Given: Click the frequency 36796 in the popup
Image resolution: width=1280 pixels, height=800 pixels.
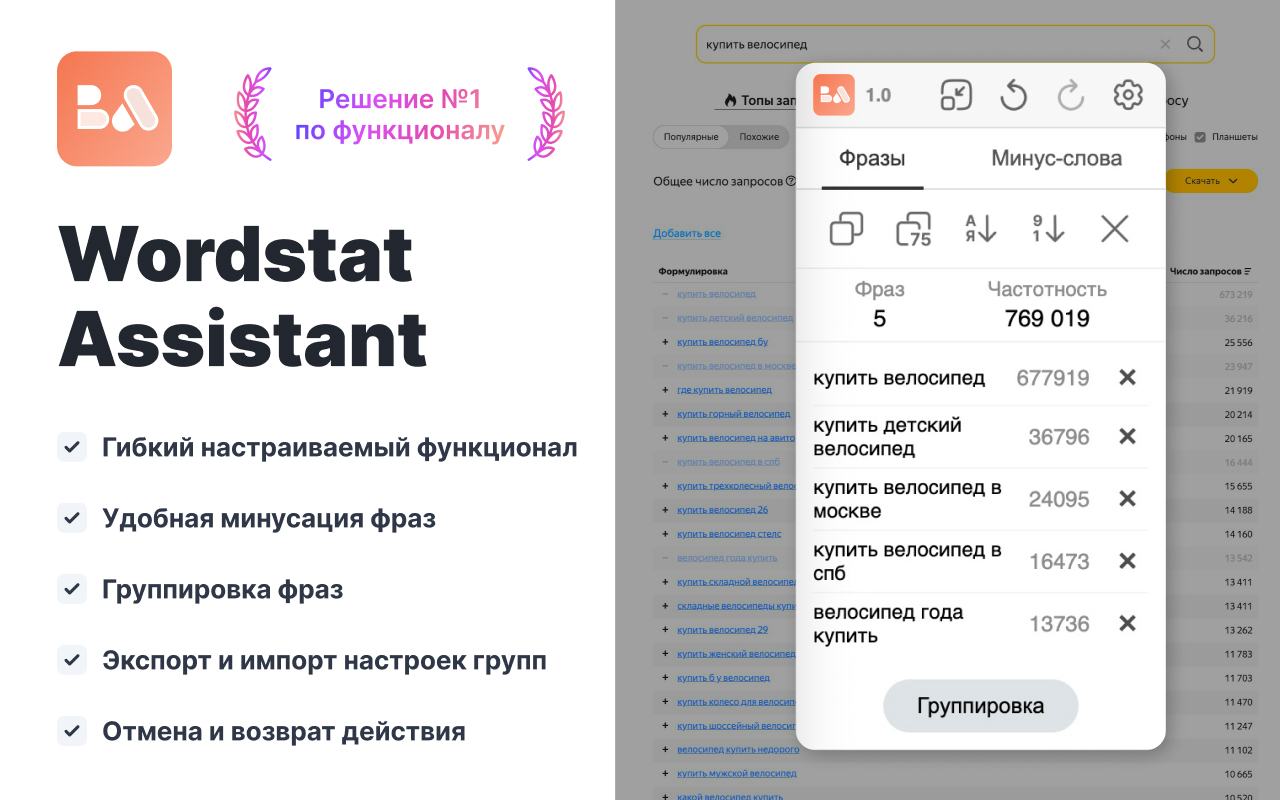Looking at the screenshot, I should click(1059, 437).
